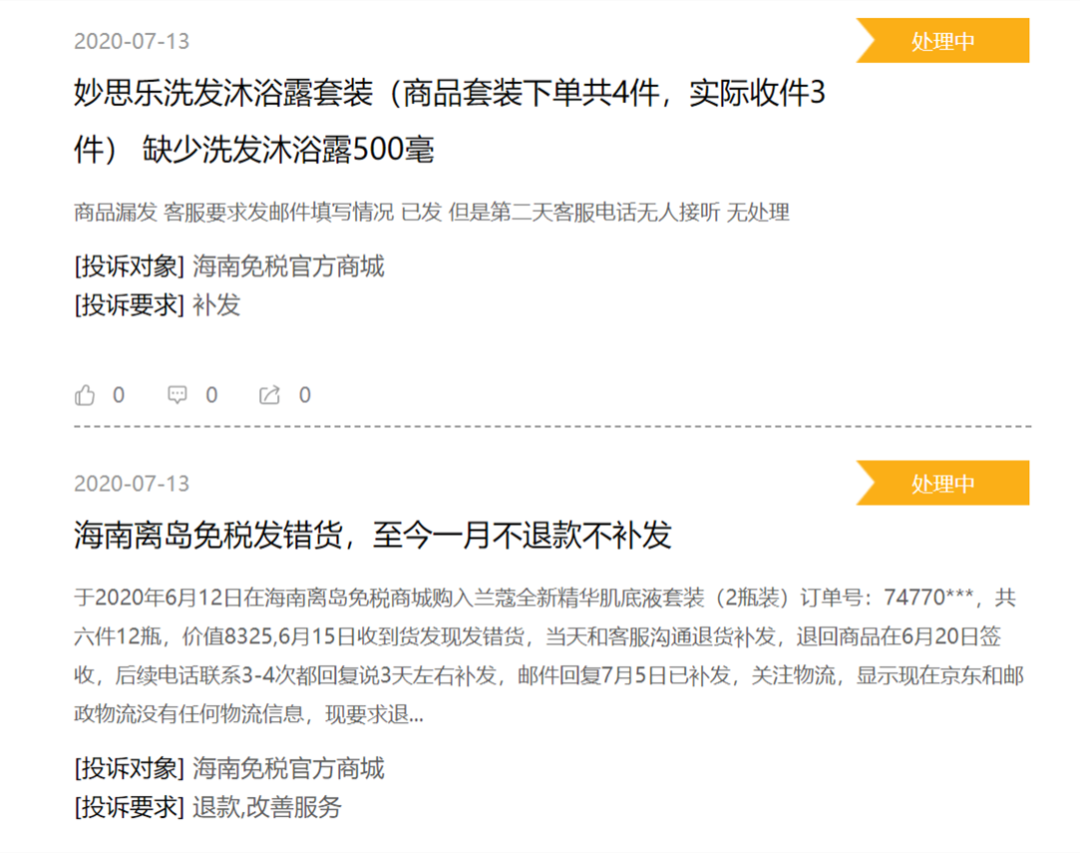Select 海南免税官方商城 under the 发错货 complaint

289,768
